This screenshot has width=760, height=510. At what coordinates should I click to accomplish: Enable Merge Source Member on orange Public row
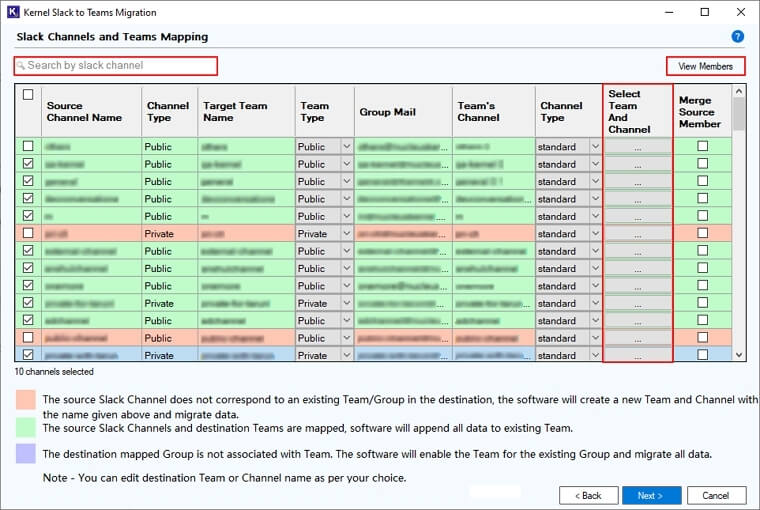coord(702,337)
